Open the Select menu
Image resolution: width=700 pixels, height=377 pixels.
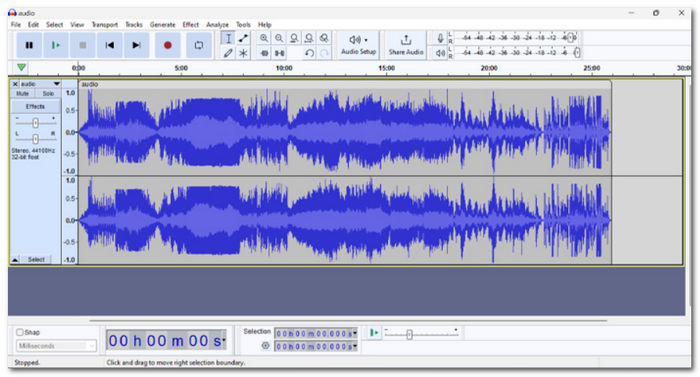point(54,25)
